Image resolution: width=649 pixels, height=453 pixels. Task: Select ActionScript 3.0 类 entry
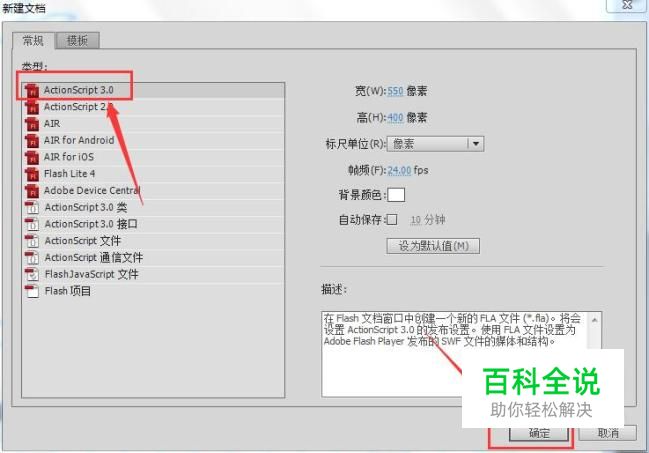(x=153, y=207)
